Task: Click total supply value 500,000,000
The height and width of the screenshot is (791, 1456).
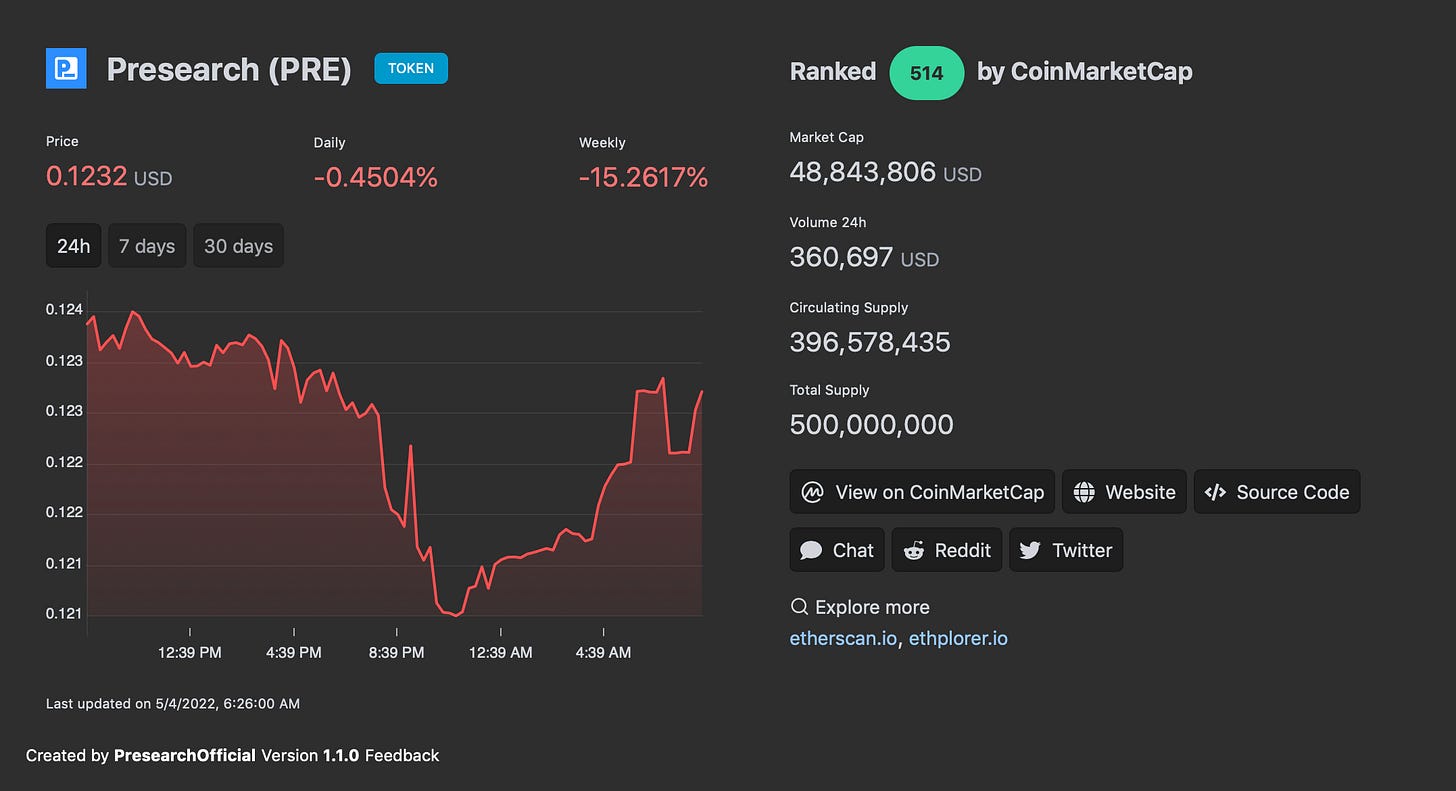Action: [872, 424]
